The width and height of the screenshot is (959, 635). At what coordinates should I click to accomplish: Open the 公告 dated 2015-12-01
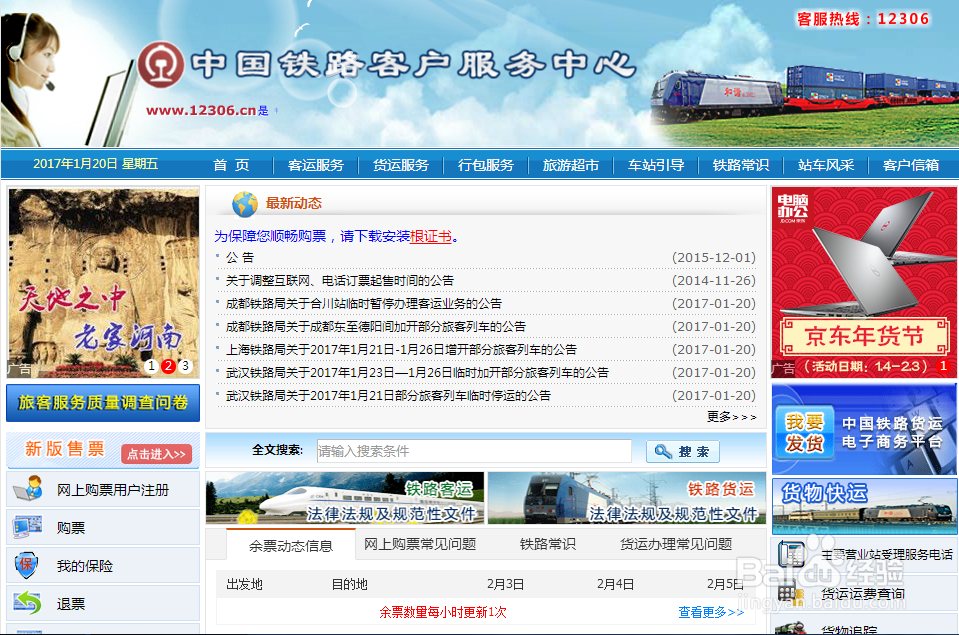coord(240,258)
